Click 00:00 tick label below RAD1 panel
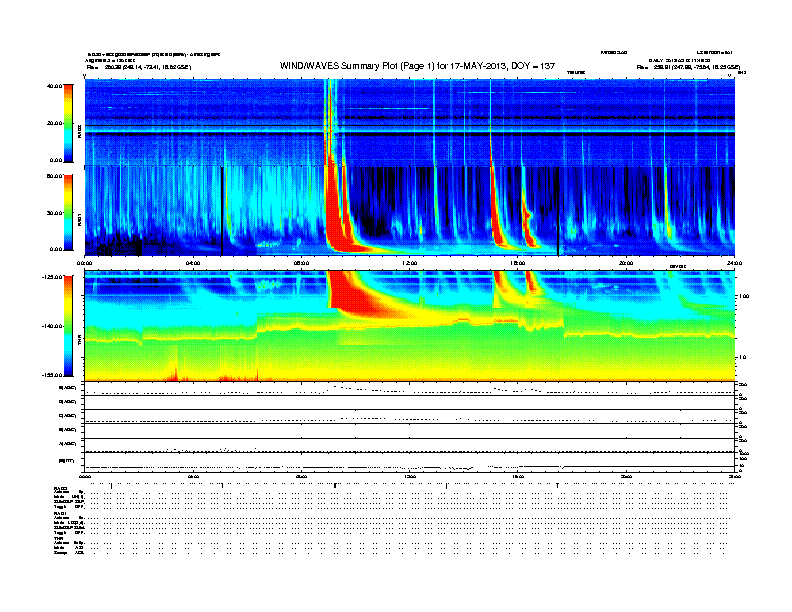 pyautogui.click(x=84, y=263)
